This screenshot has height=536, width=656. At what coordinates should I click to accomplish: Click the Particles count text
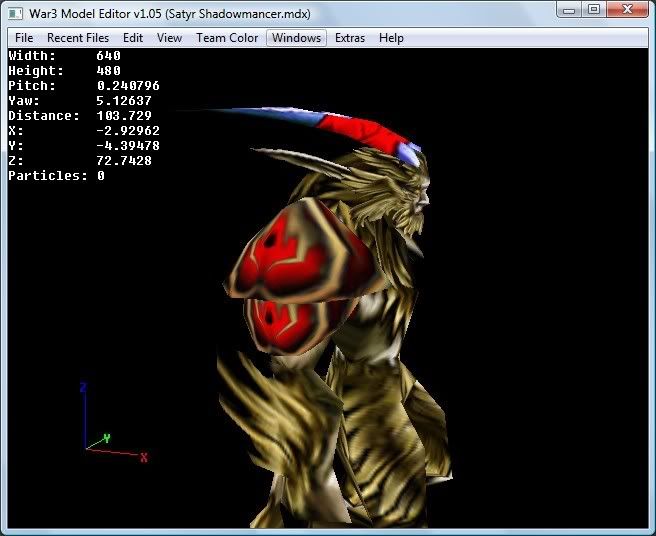56,176
